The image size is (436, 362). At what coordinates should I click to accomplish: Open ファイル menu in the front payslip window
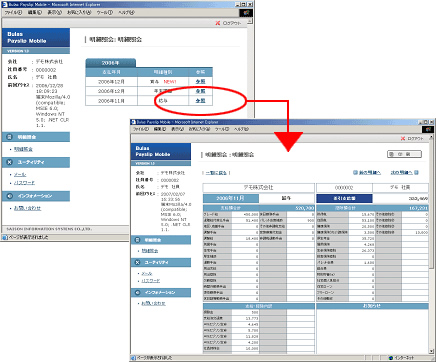[x=141, y=129]
